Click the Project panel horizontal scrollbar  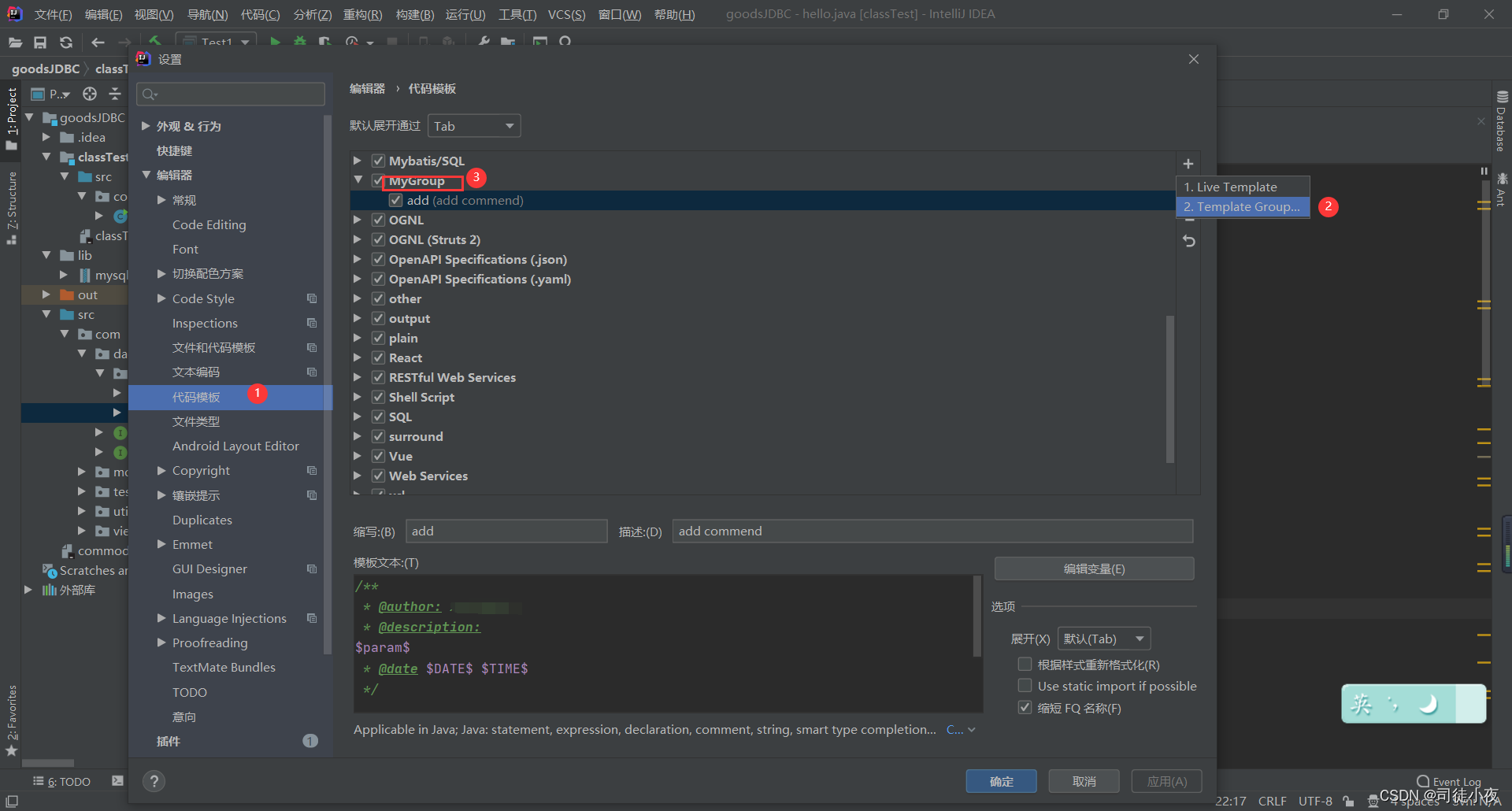pyautogui.click(x=48, y=762)
